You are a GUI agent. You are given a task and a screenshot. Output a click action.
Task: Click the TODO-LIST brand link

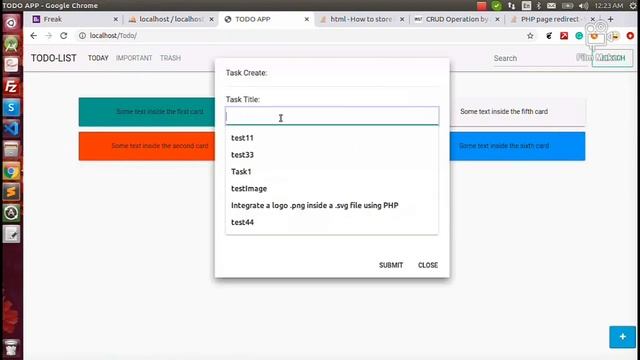click(53, 58)
